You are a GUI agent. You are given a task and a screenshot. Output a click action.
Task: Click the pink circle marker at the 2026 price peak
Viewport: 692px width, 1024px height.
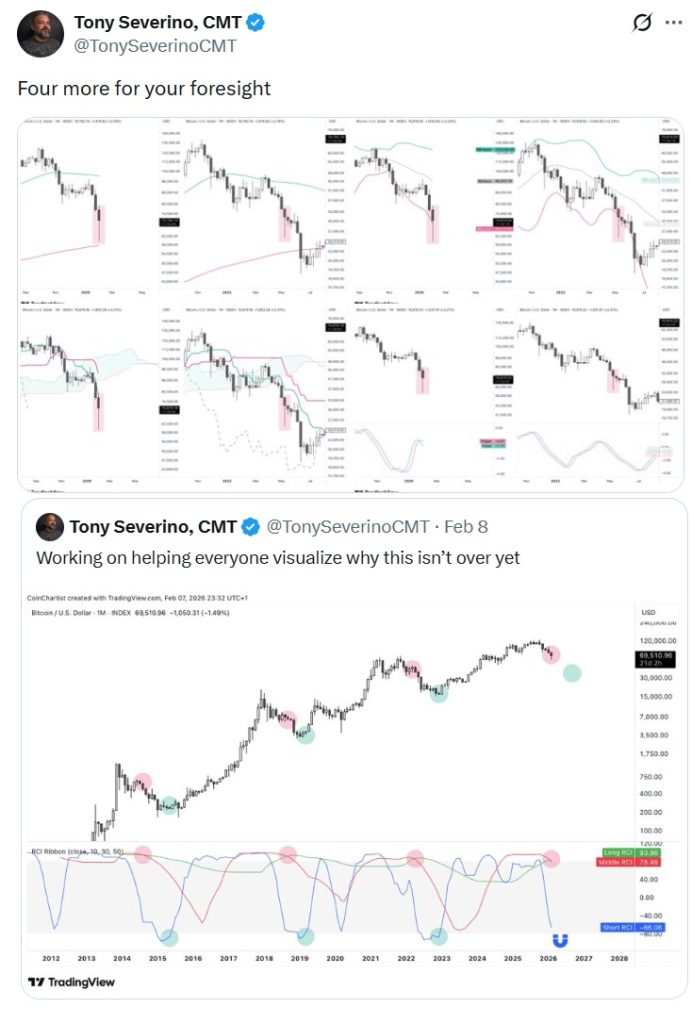[x=551, y=655]
